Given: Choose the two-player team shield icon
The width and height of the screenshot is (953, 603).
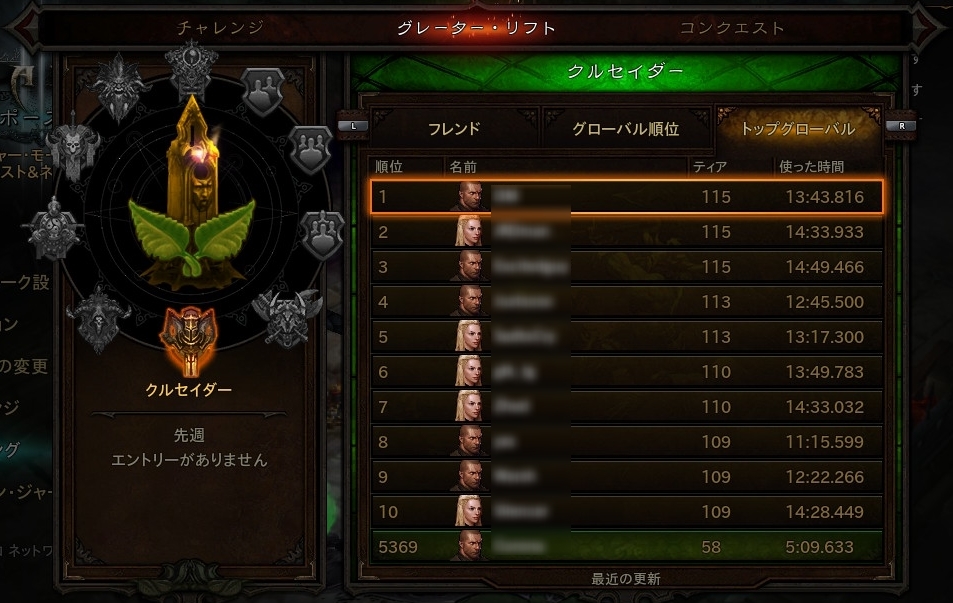Looking at the screenshot, I should point(263,92).
